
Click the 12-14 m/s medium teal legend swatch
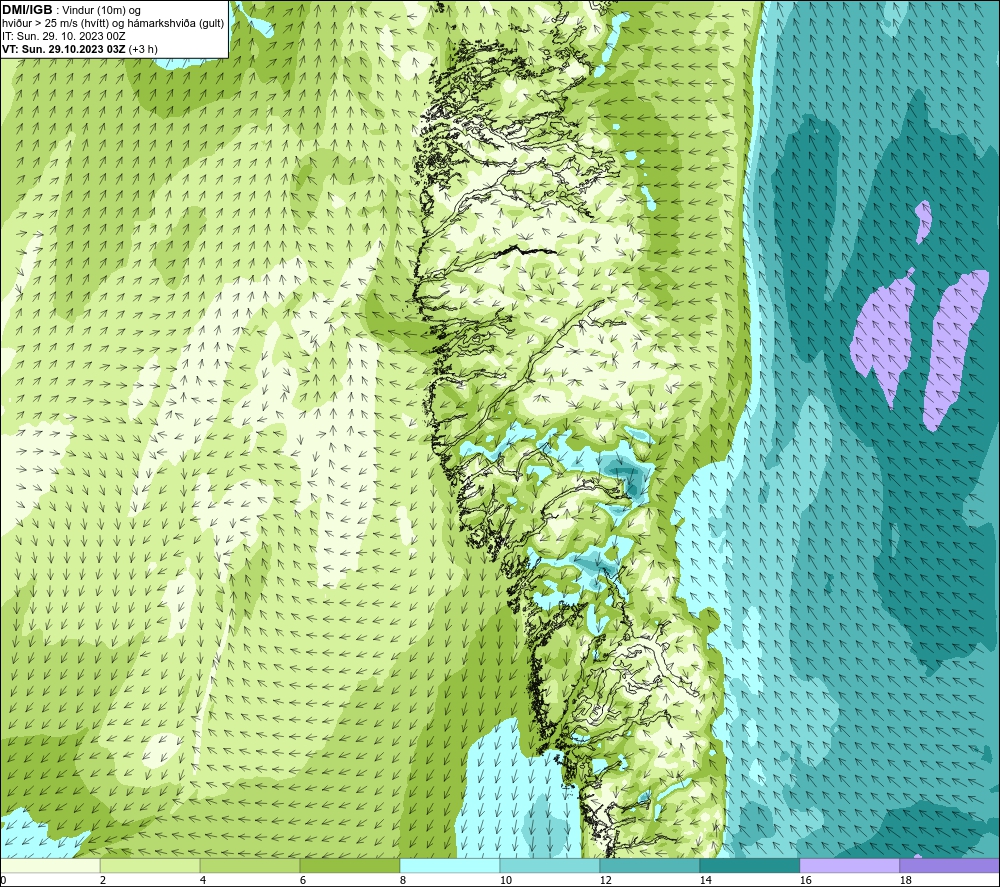coord(649,866)
